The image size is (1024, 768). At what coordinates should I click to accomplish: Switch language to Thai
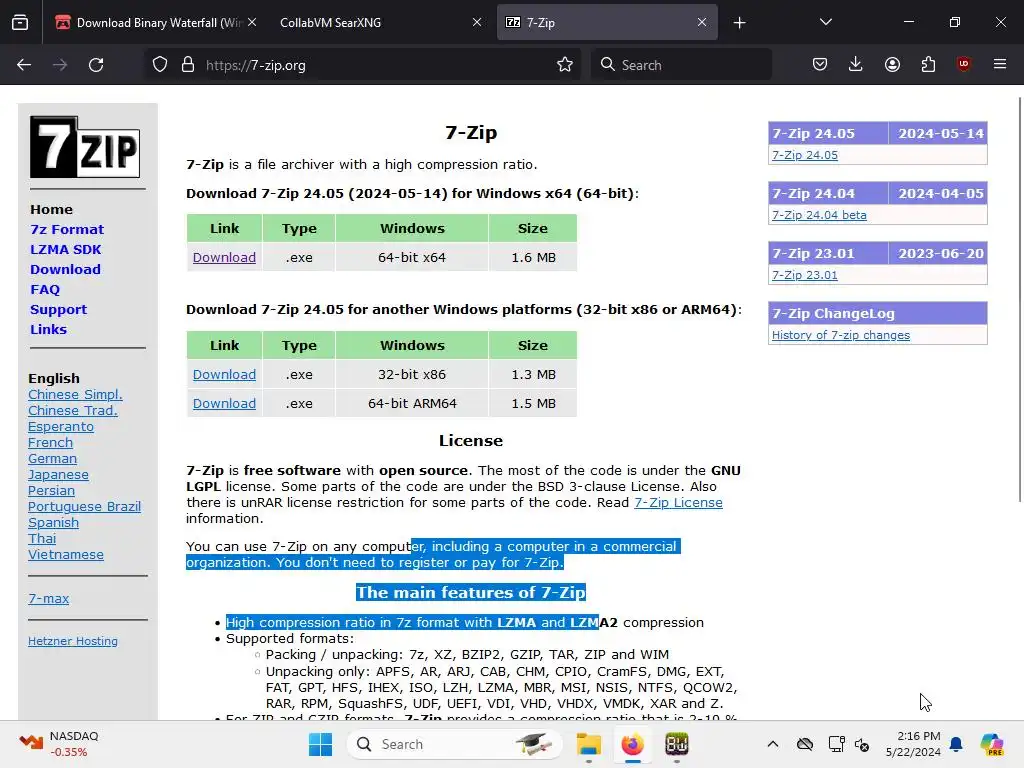pyautogui.click(x=42, y=539)
